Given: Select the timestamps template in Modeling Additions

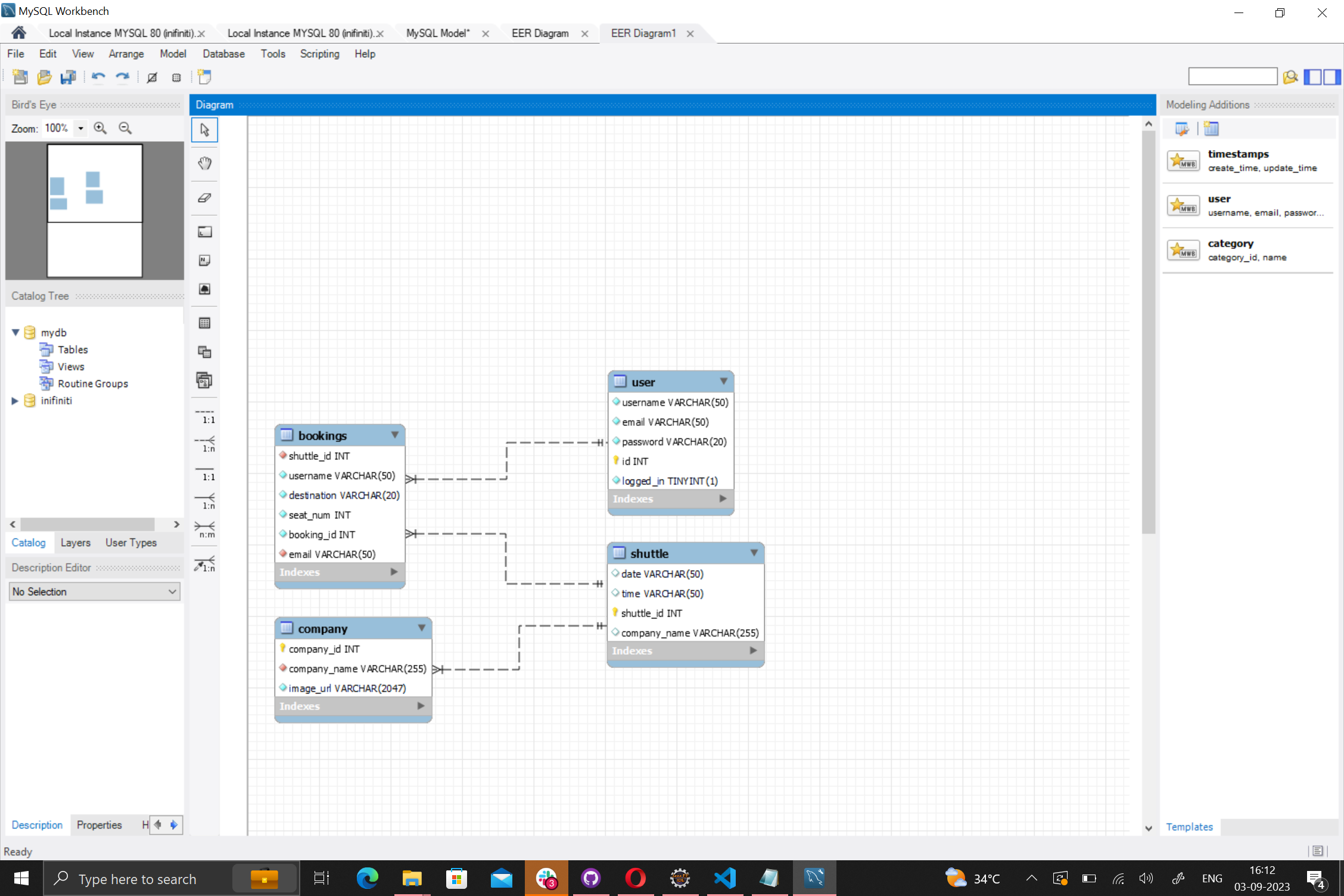Looking at the screenshot, I should [x=1248, y=161].
